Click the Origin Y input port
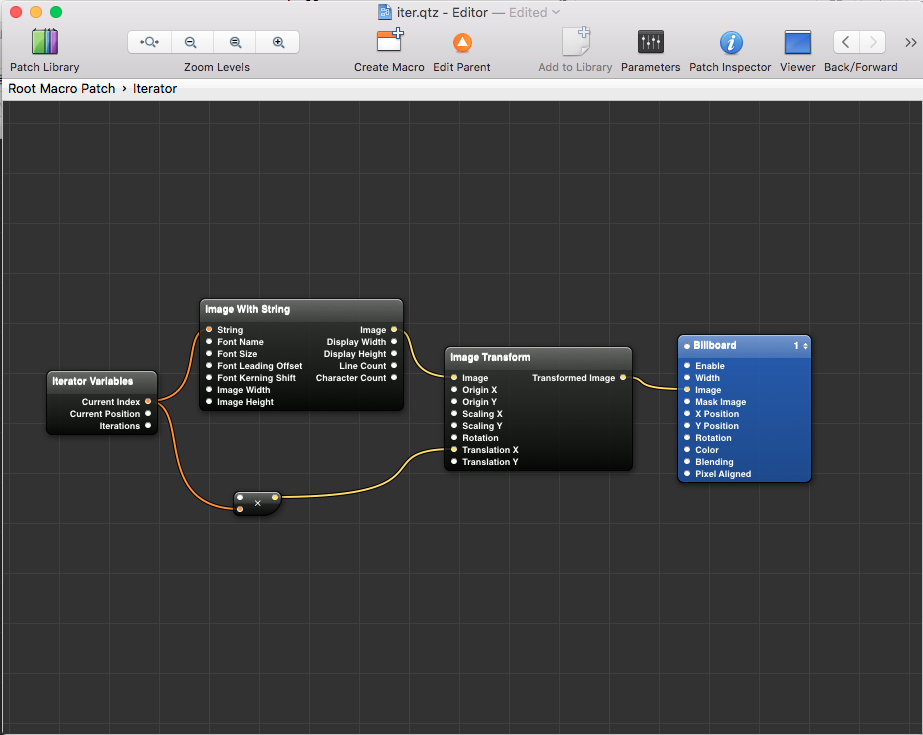The image size is (923, 735). pos(454,401)
